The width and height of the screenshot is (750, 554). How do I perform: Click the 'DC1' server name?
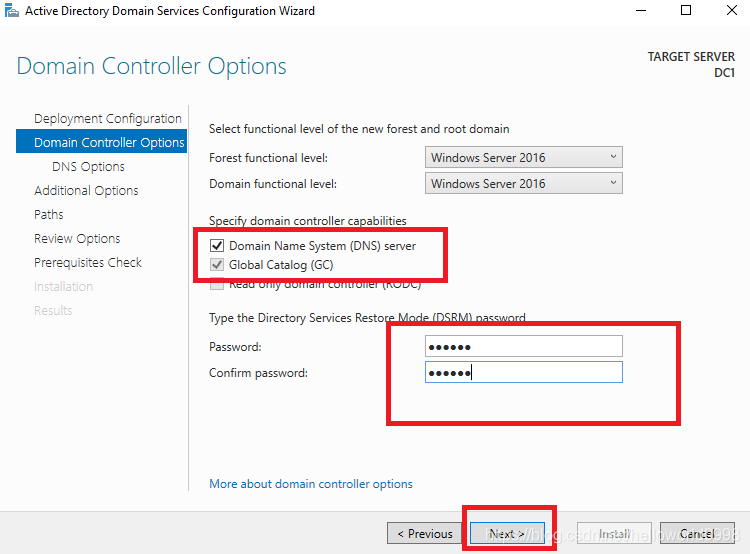click(724, 73)
